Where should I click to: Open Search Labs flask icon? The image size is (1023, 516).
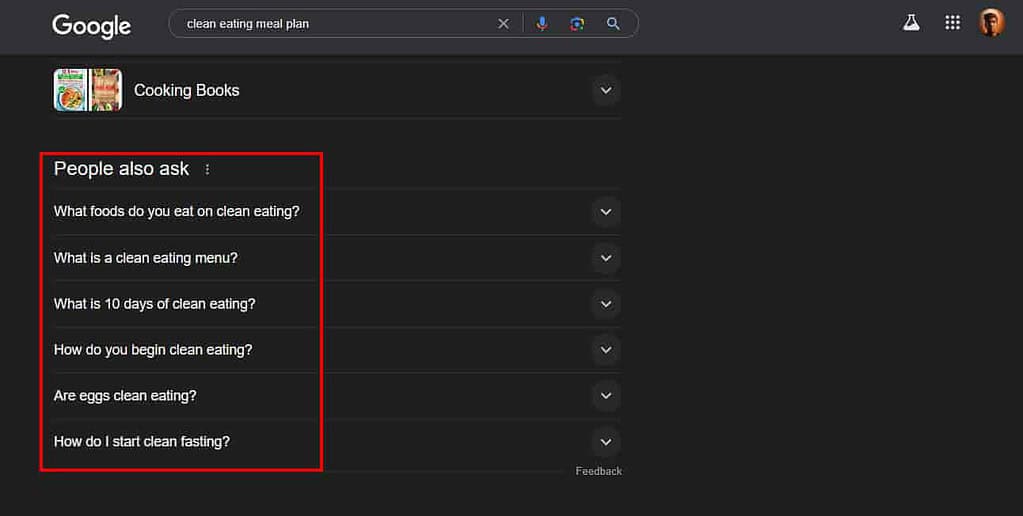coord(911,23)
